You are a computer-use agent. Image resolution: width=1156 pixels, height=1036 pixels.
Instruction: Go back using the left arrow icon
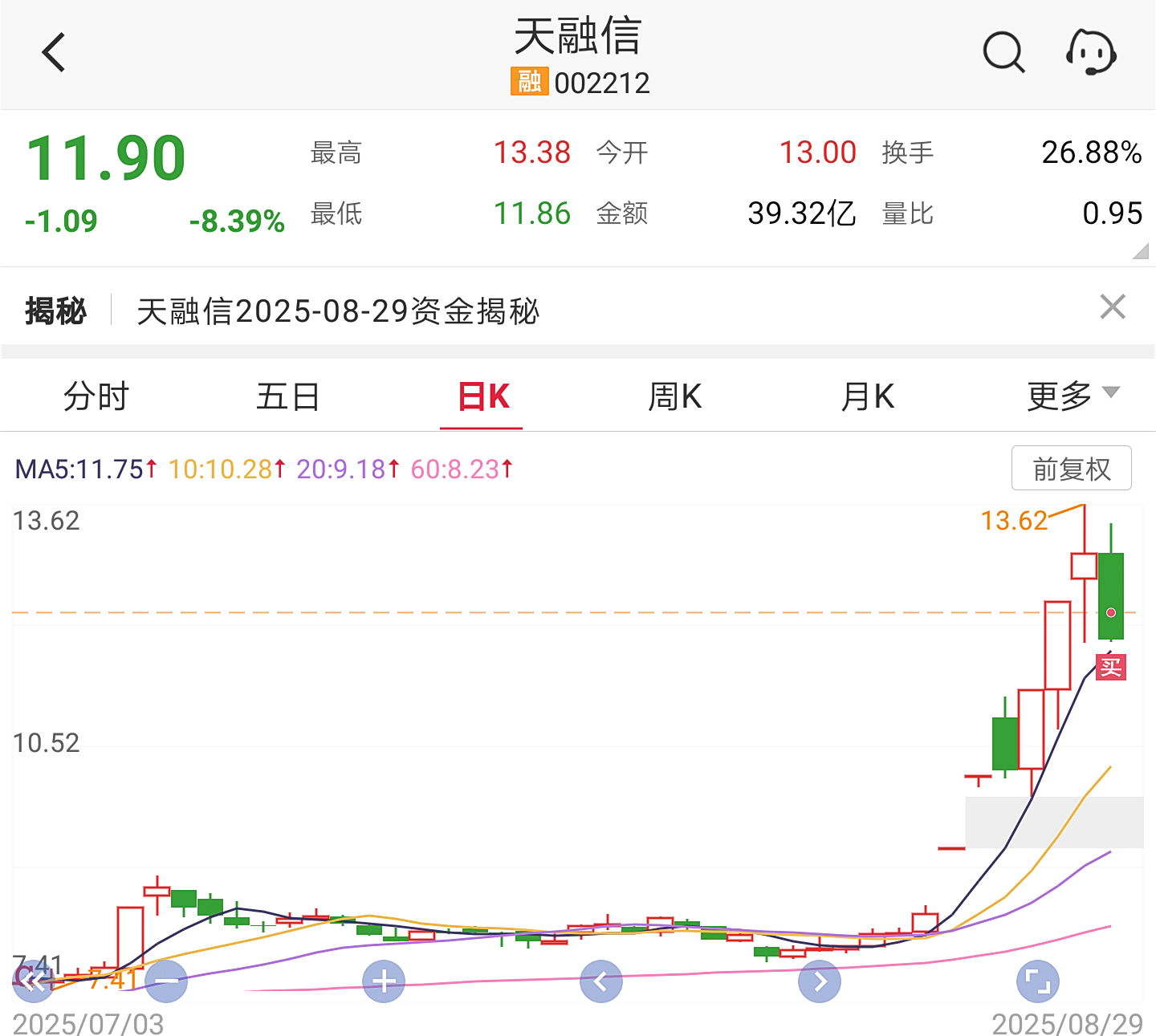53,53
